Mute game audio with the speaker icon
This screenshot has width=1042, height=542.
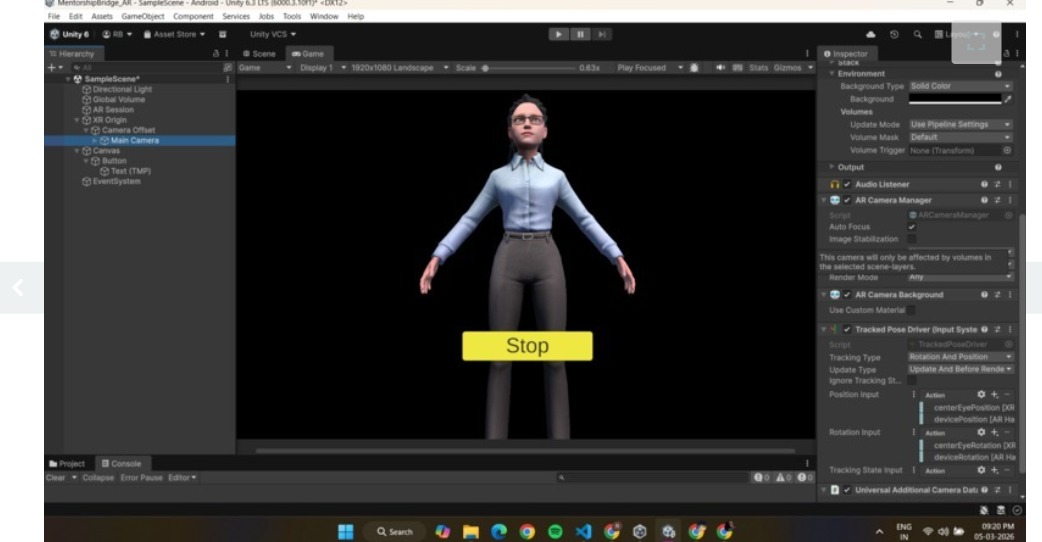click(x=720, y=68)
